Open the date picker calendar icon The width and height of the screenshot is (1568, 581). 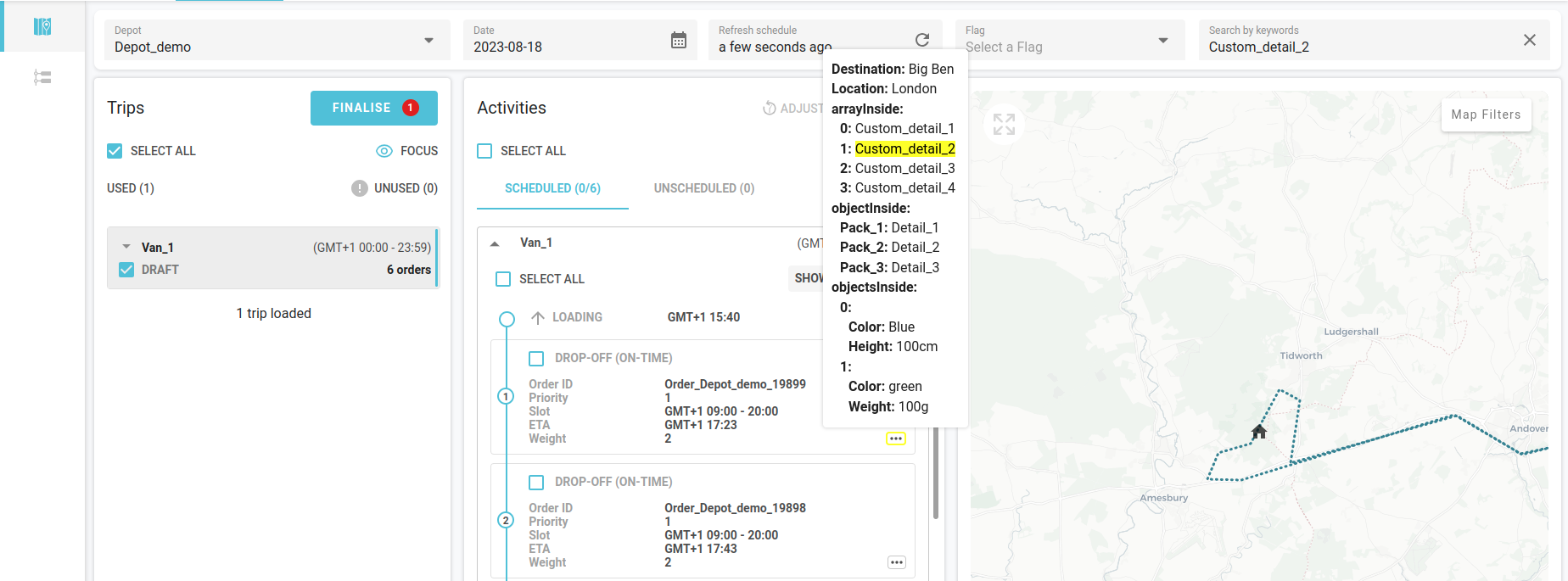coord(678,40)
